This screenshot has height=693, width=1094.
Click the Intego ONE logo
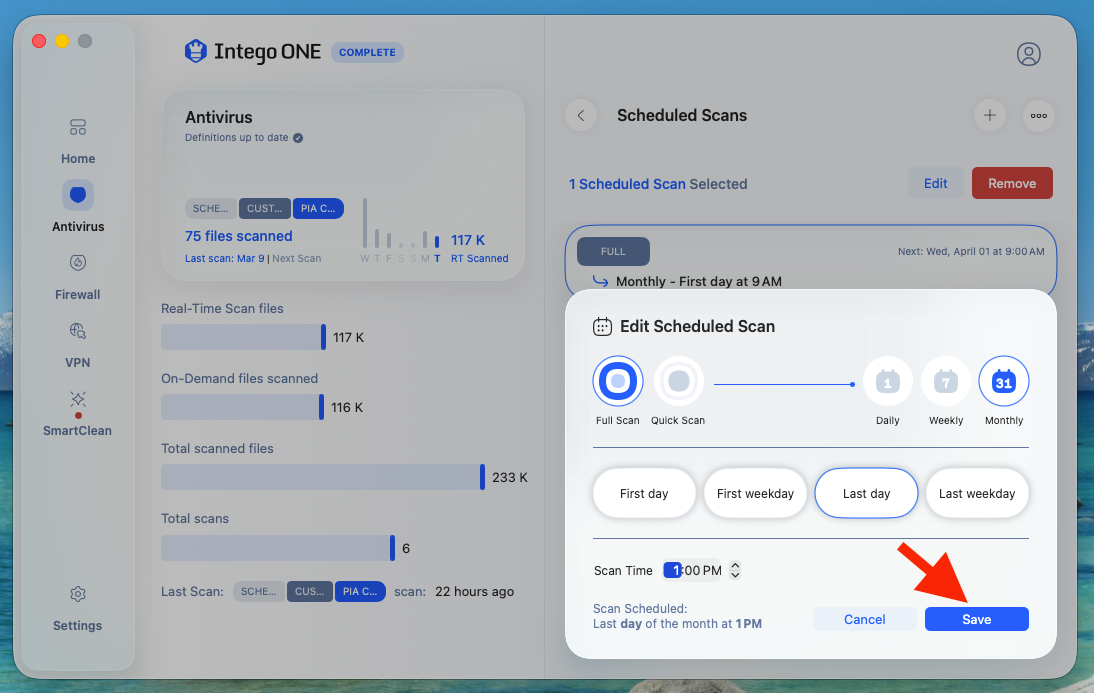[x=253, y=52]
